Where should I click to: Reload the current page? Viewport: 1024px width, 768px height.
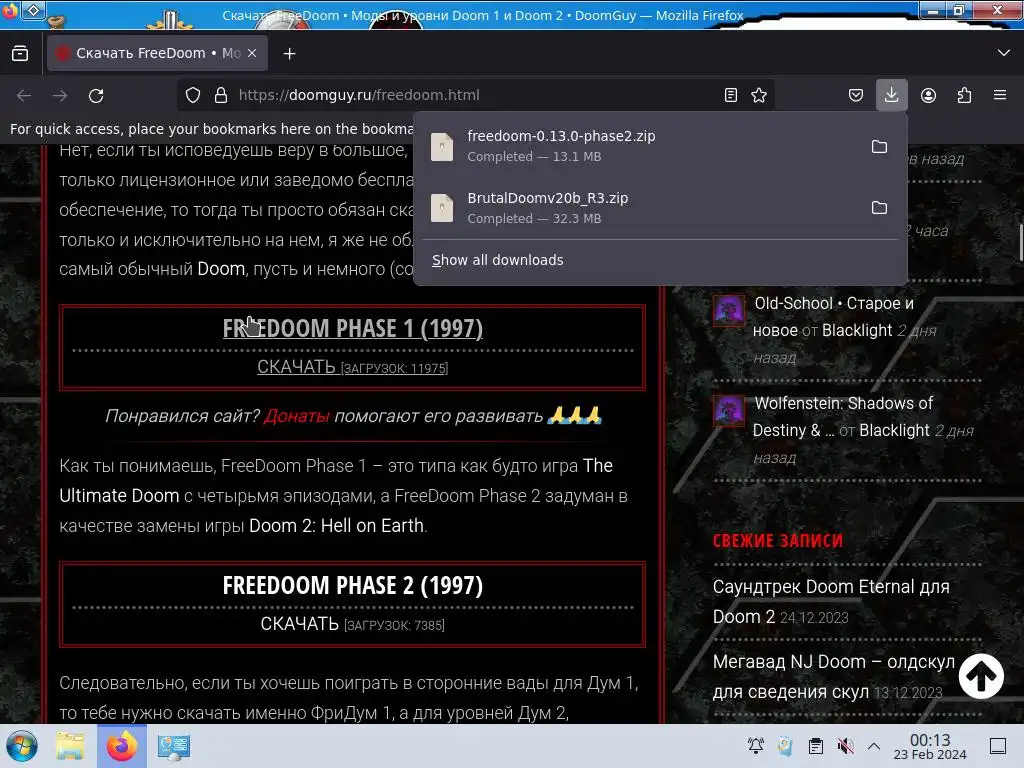(97, 95)
